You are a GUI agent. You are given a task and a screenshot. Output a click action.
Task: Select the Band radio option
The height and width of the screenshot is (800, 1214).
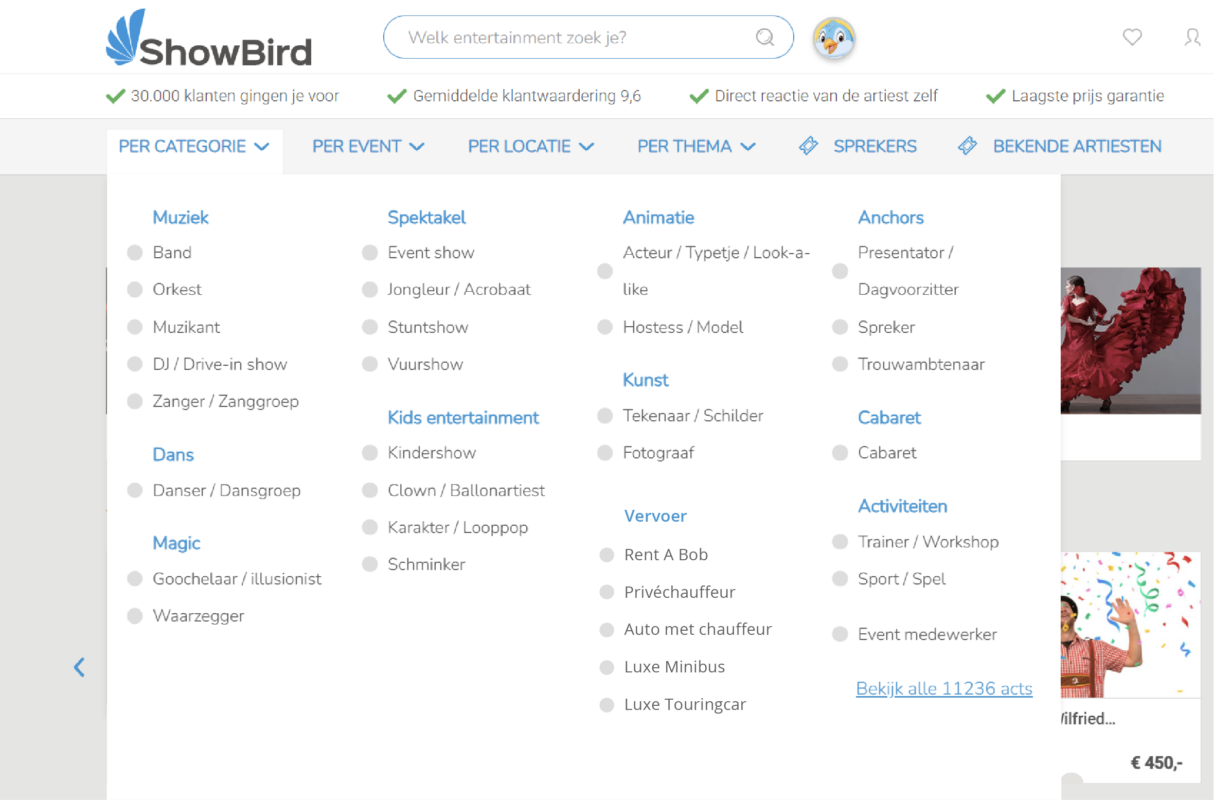click(135, 253)
